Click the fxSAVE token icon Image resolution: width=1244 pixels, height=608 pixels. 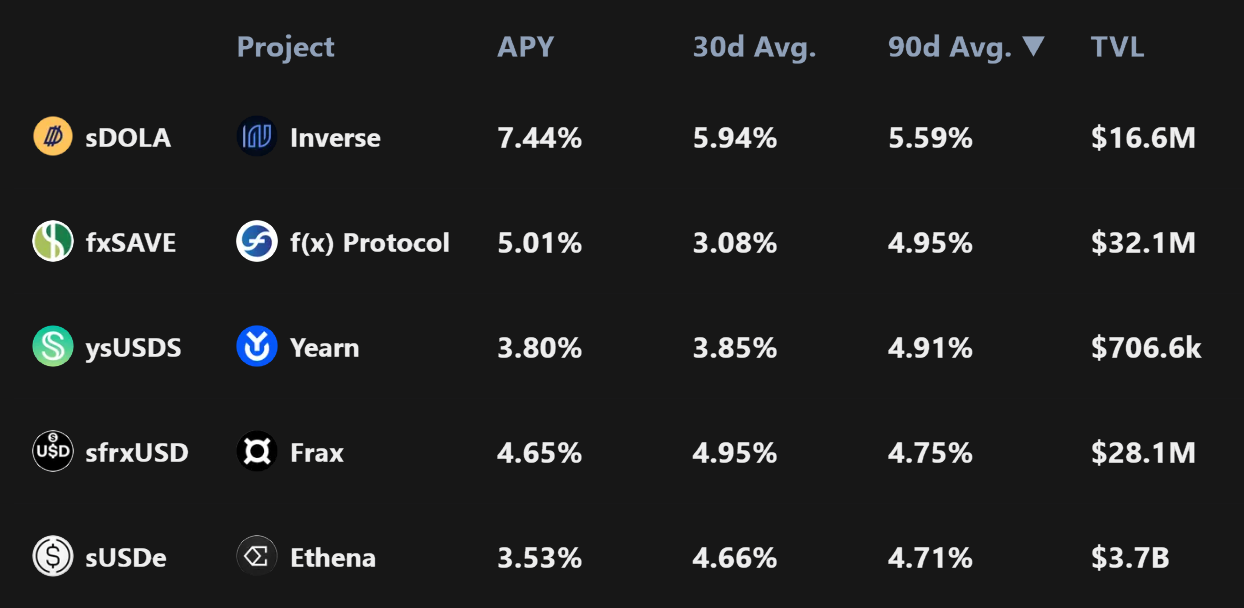tap(53, 242)
